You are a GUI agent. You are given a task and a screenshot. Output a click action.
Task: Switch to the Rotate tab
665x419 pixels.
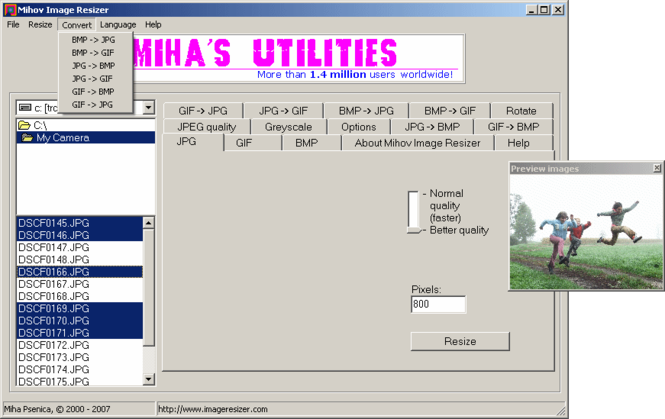[522, 111]
